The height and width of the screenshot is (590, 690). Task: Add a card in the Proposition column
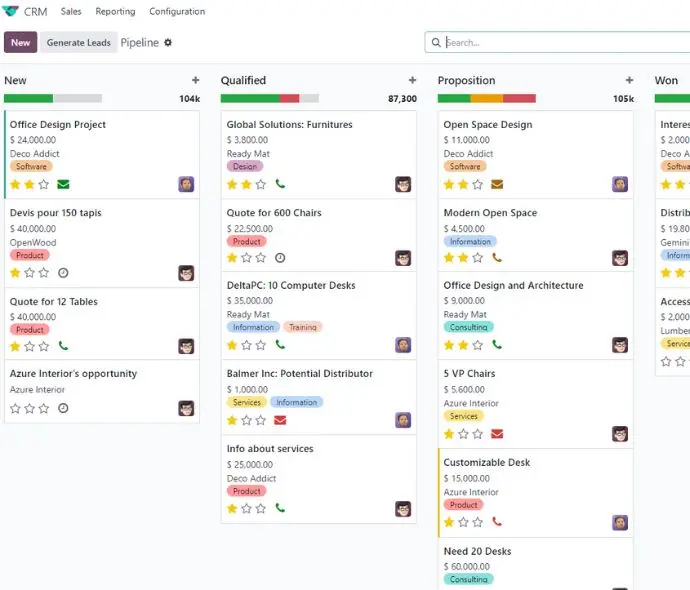click(x=629, y=80)
